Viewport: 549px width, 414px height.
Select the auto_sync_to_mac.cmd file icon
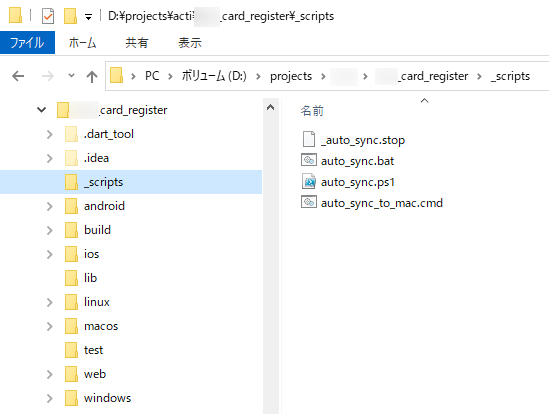tap(308, 202)
